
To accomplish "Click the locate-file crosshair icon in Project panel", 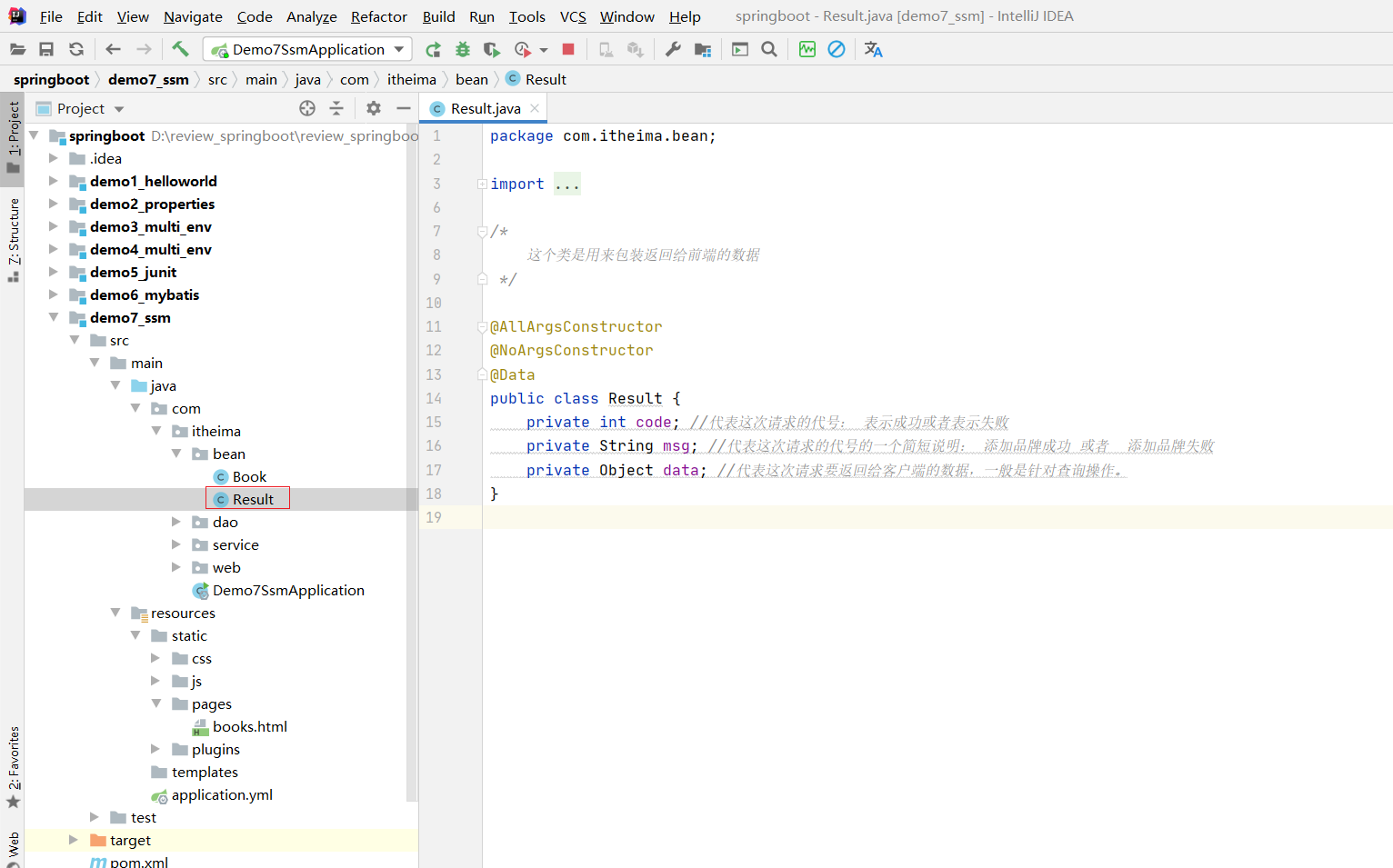I will [x=307, y=108].
